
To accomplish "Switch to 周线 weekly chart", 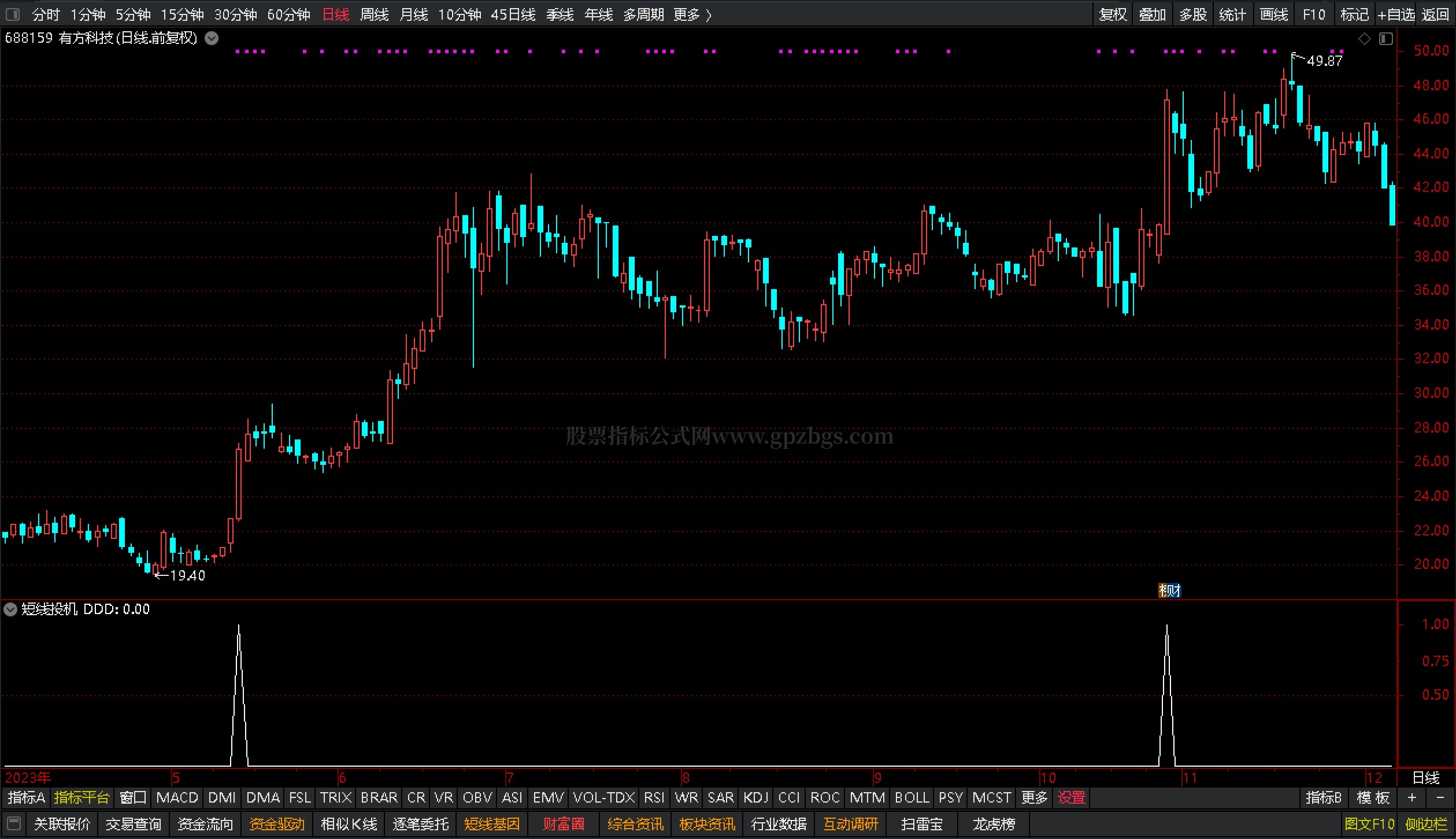I will click(x=374, y=14).
